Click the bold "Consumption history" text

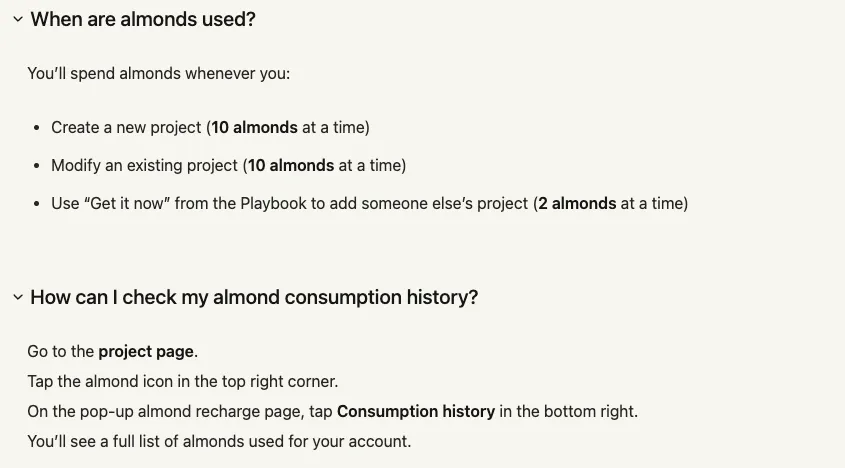416,411
